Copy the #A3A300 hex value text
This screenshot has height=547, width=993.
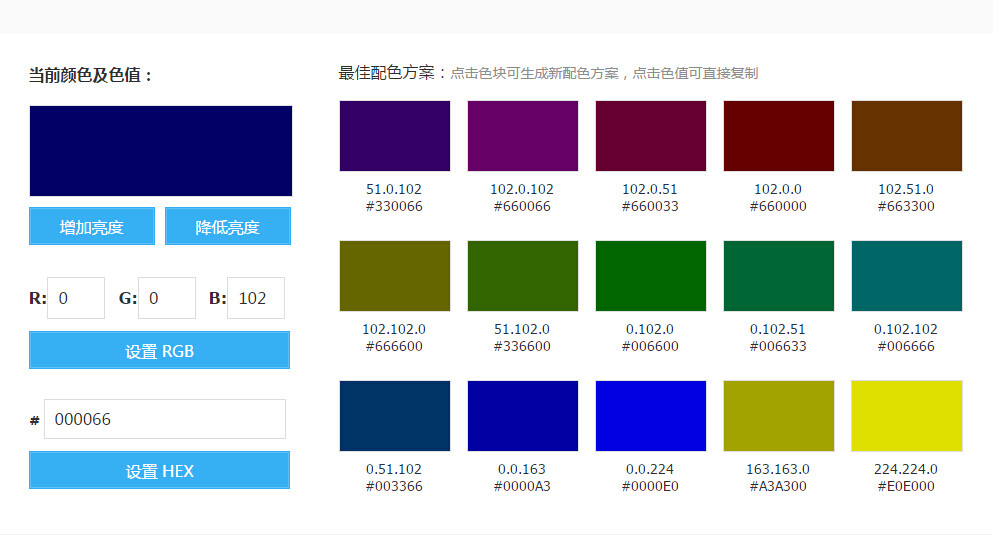(778, 487)
